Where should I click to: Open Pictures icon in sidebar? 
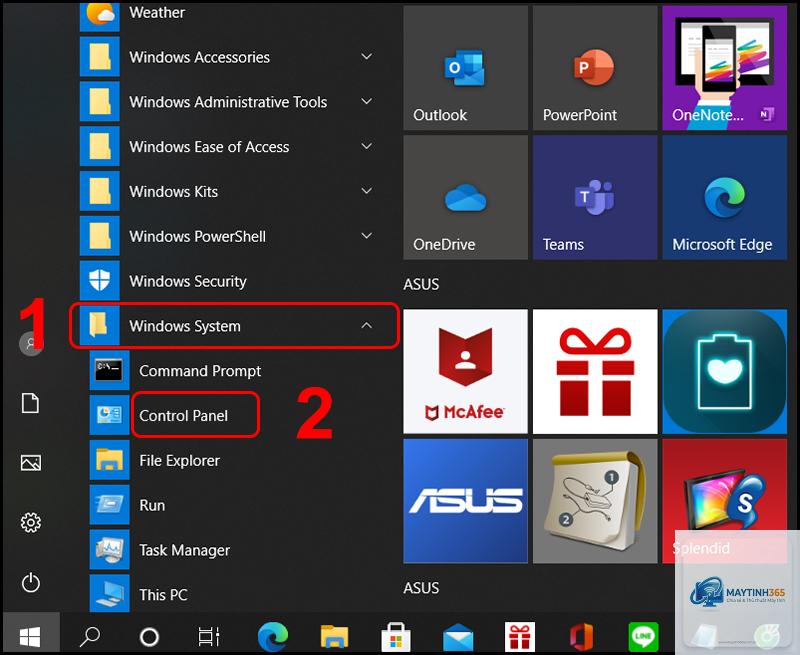31,463
